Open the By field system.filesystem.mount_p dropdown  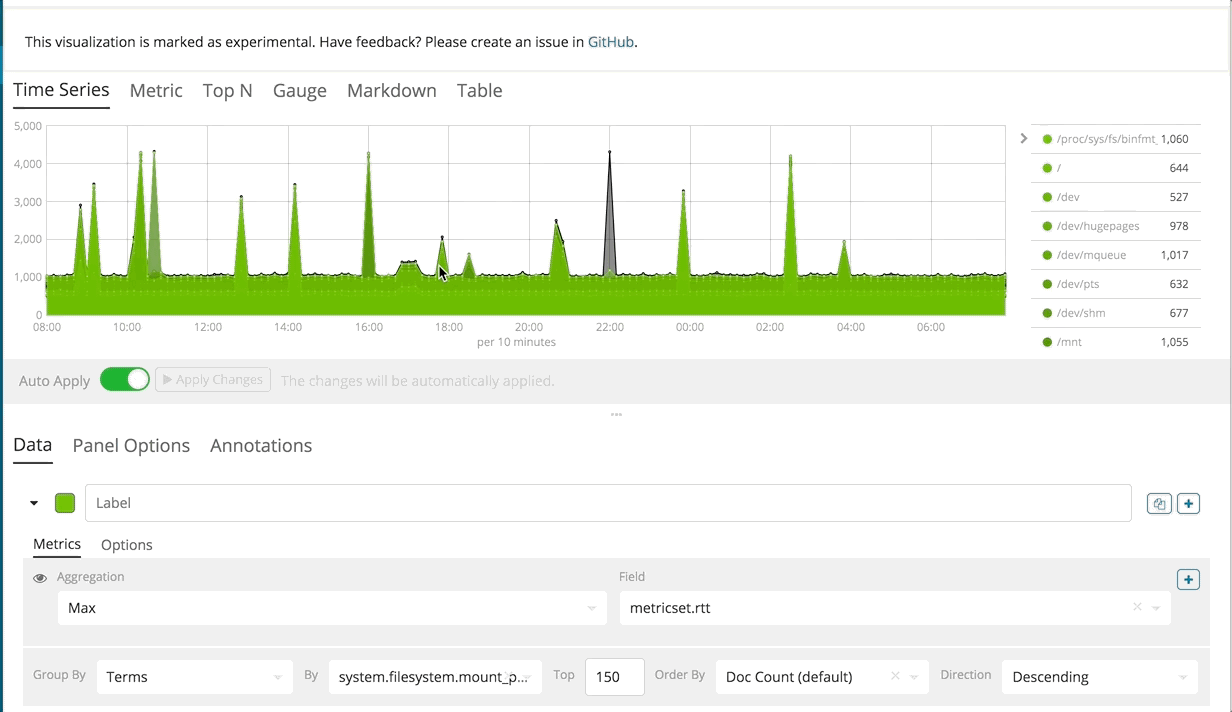433,677
